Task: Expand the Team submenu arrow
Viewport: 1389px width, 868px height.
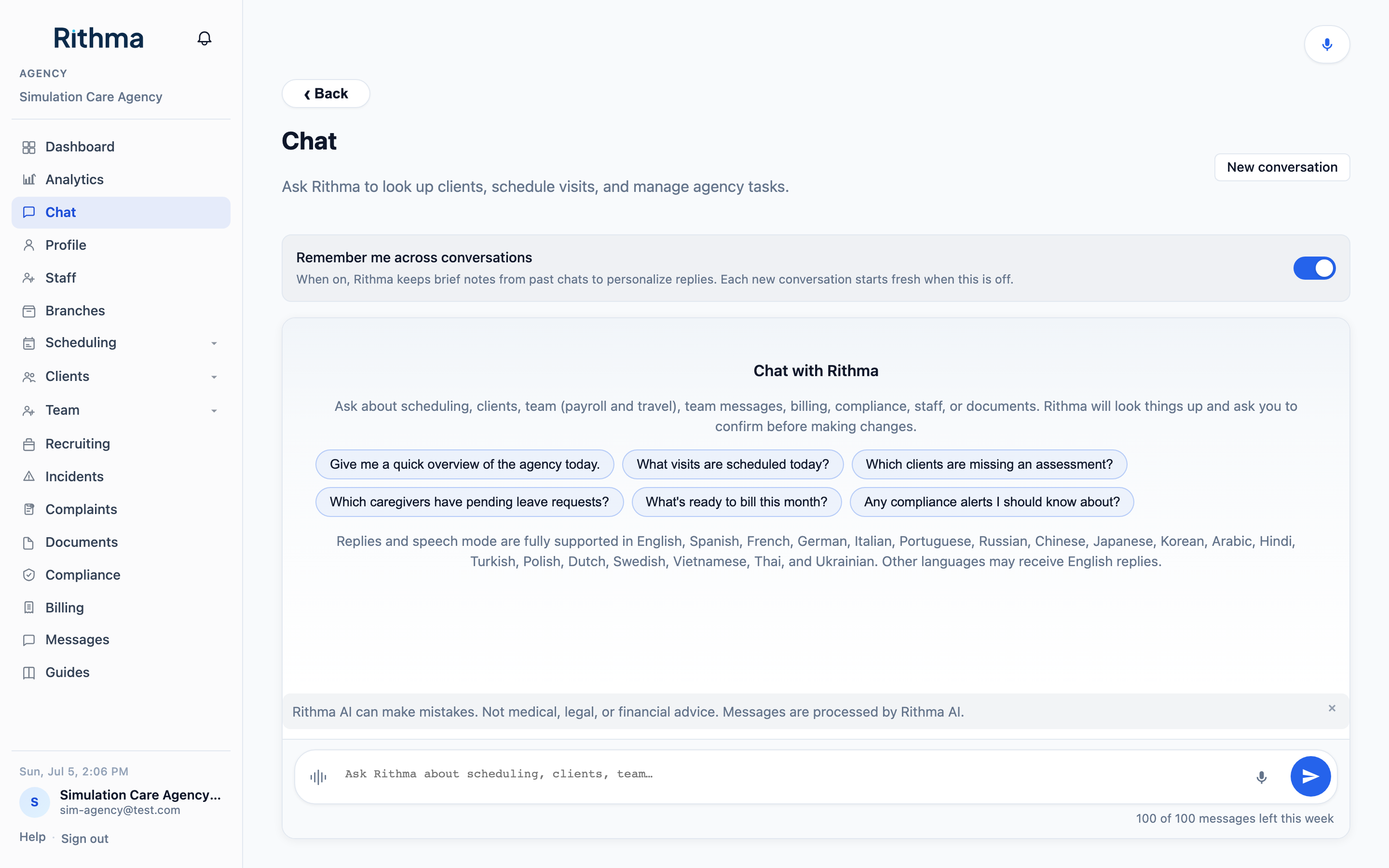Action: [214, 410]
